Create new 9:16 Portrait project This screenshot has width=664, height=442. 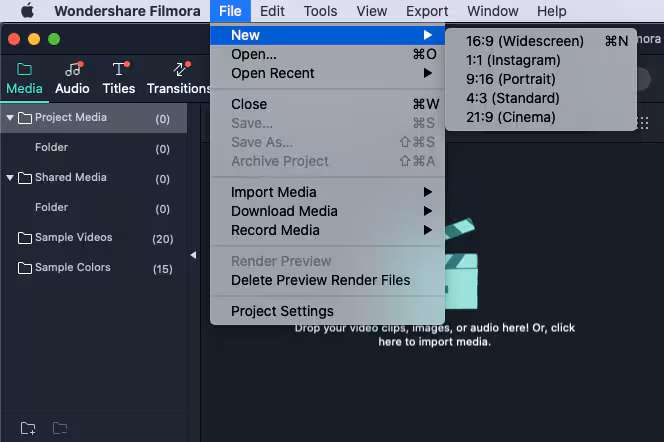pos(541,79)
